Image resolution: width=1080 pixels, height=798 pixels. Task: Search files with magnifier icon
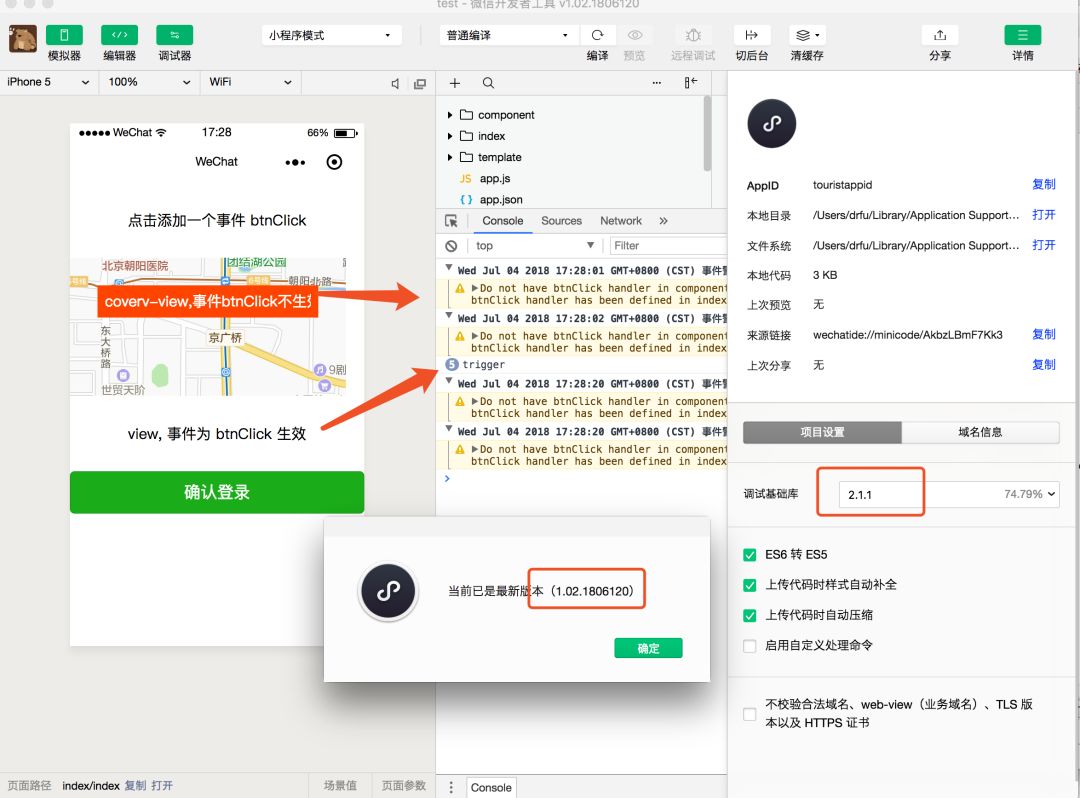(x=488, y=83)
